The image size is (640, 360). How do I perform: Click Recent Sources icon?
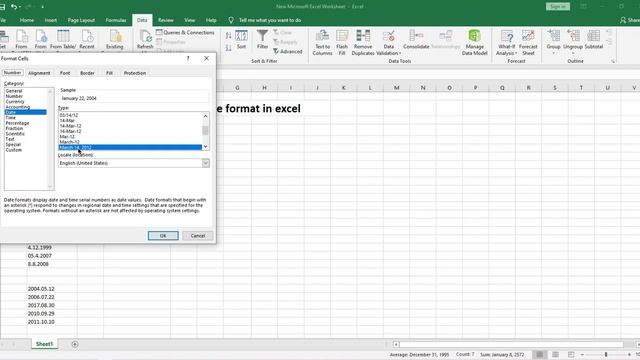click(x=87, y=40)
